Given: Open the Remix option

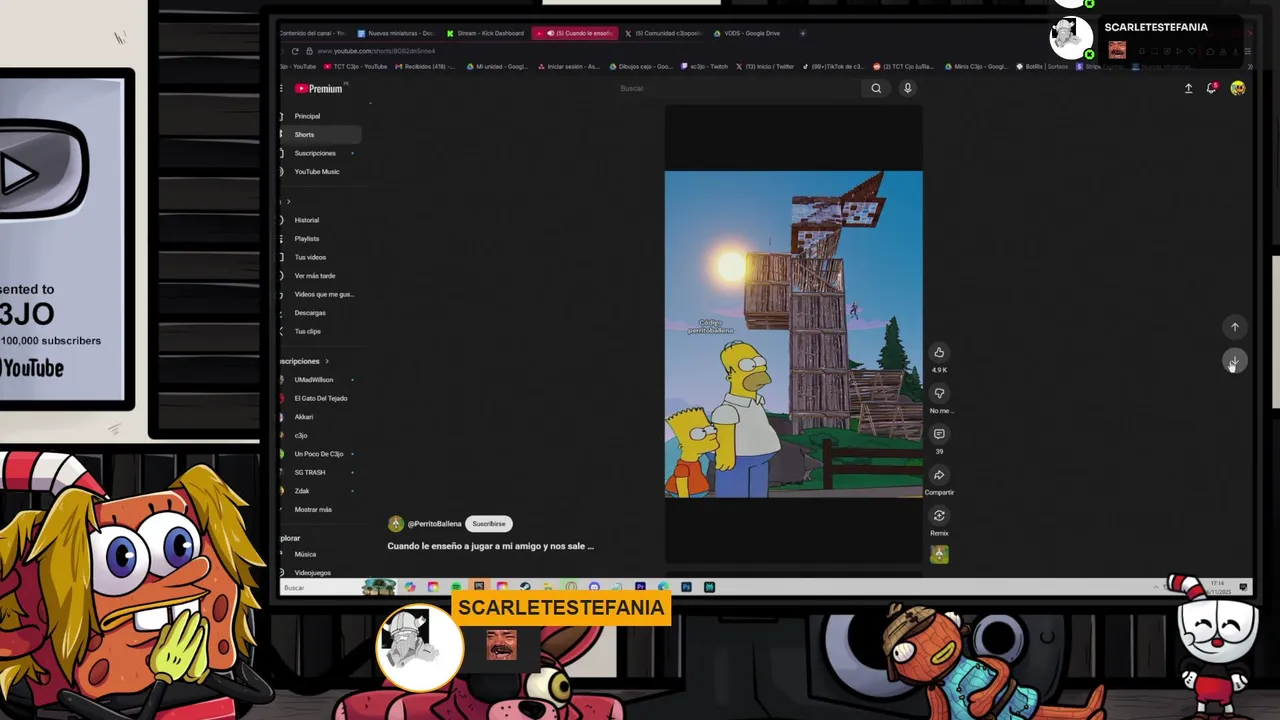Looking at the screenshot, I should tap(939, 516).
